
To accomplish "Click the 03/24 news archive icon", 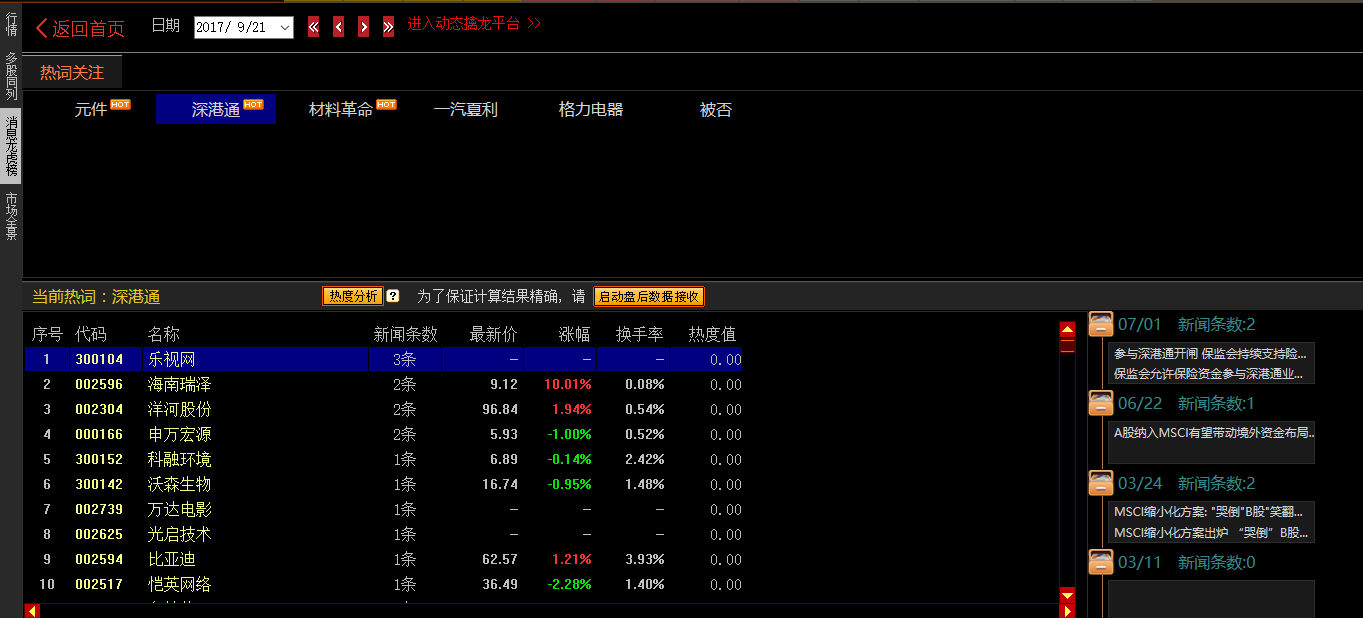I will coord(1100,483).
